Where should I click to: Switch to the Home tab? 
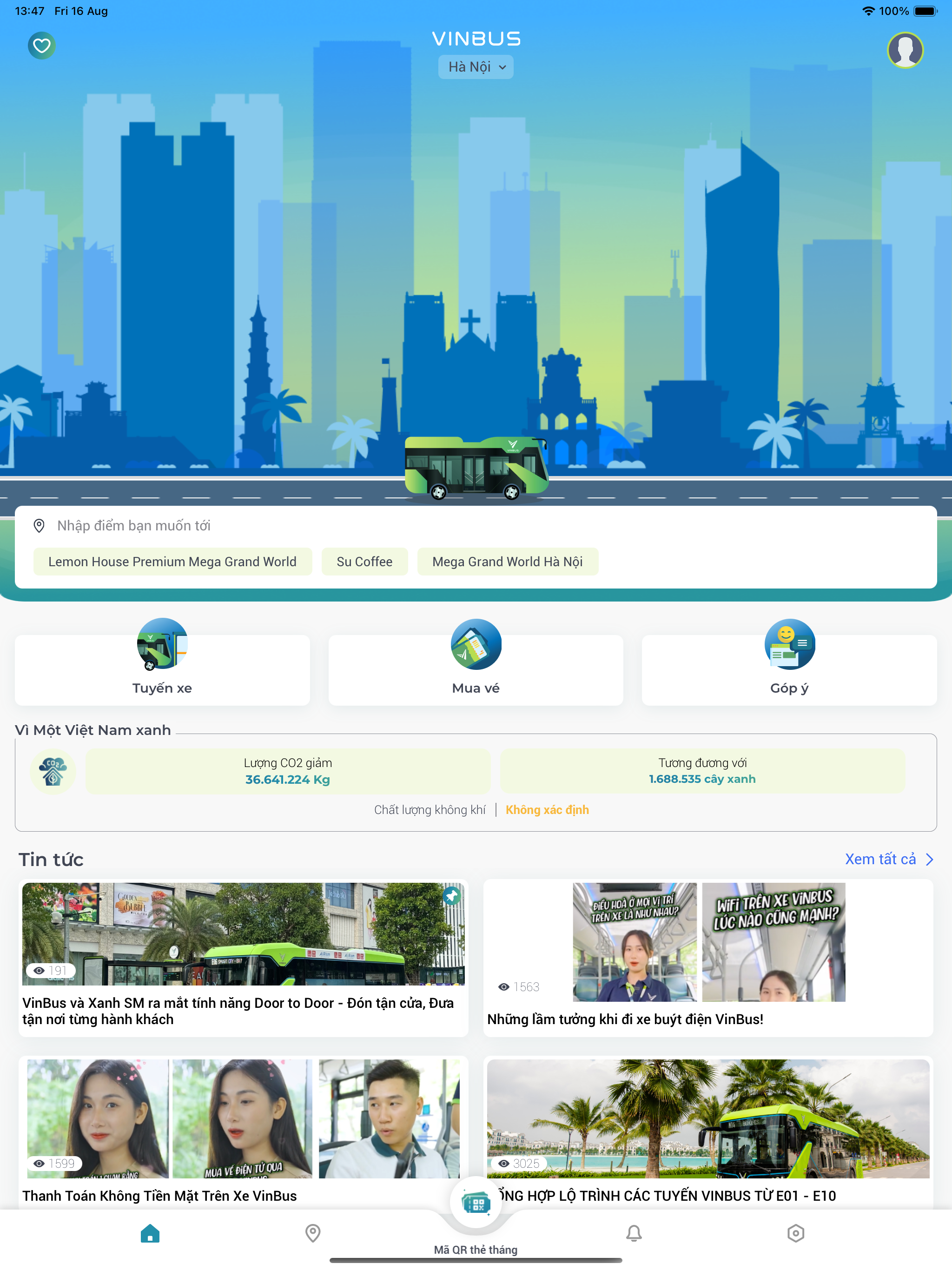coord(150,1233)
